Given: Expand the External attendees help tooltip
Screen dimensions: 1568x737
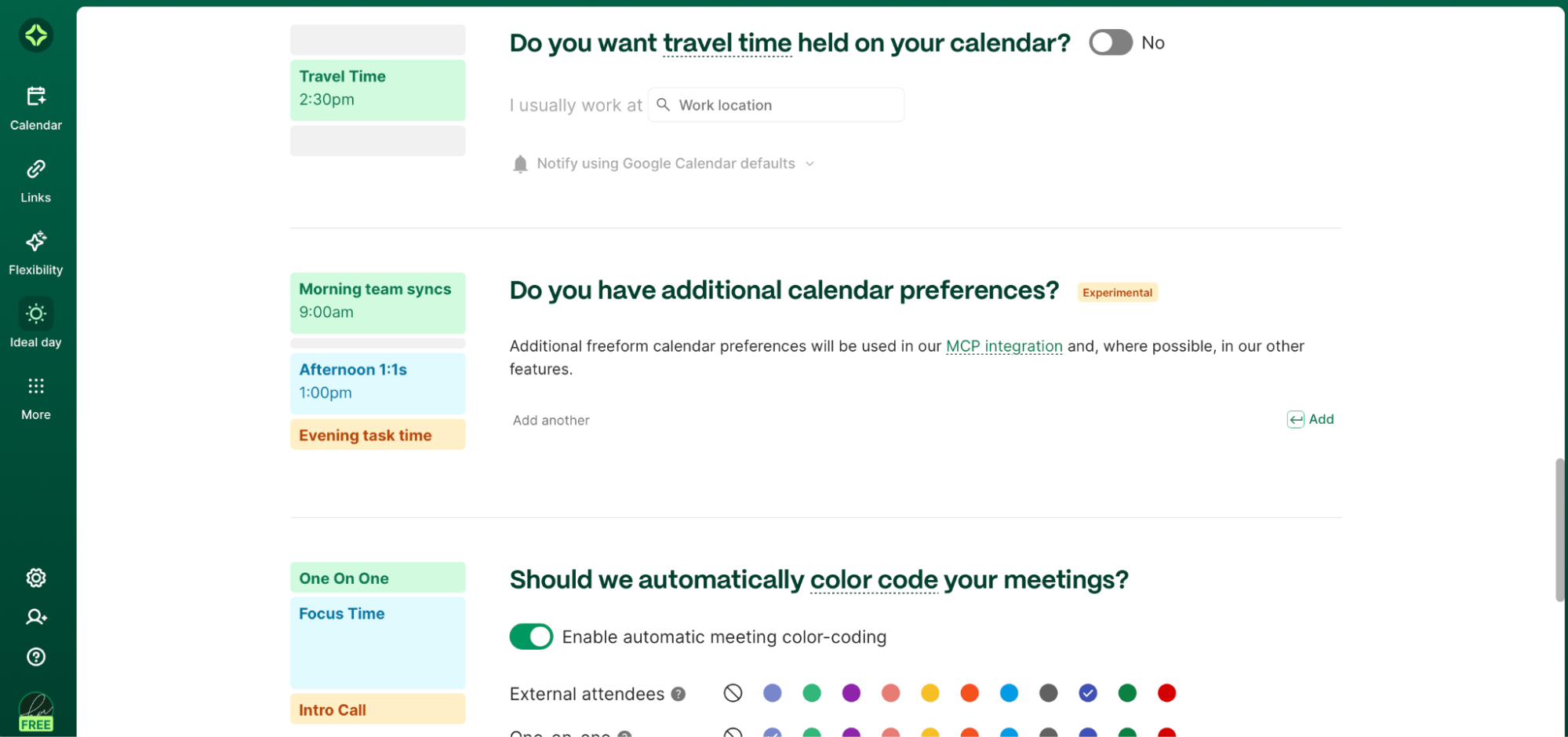Looking at the screenshot, I should [x=677, y=694].
